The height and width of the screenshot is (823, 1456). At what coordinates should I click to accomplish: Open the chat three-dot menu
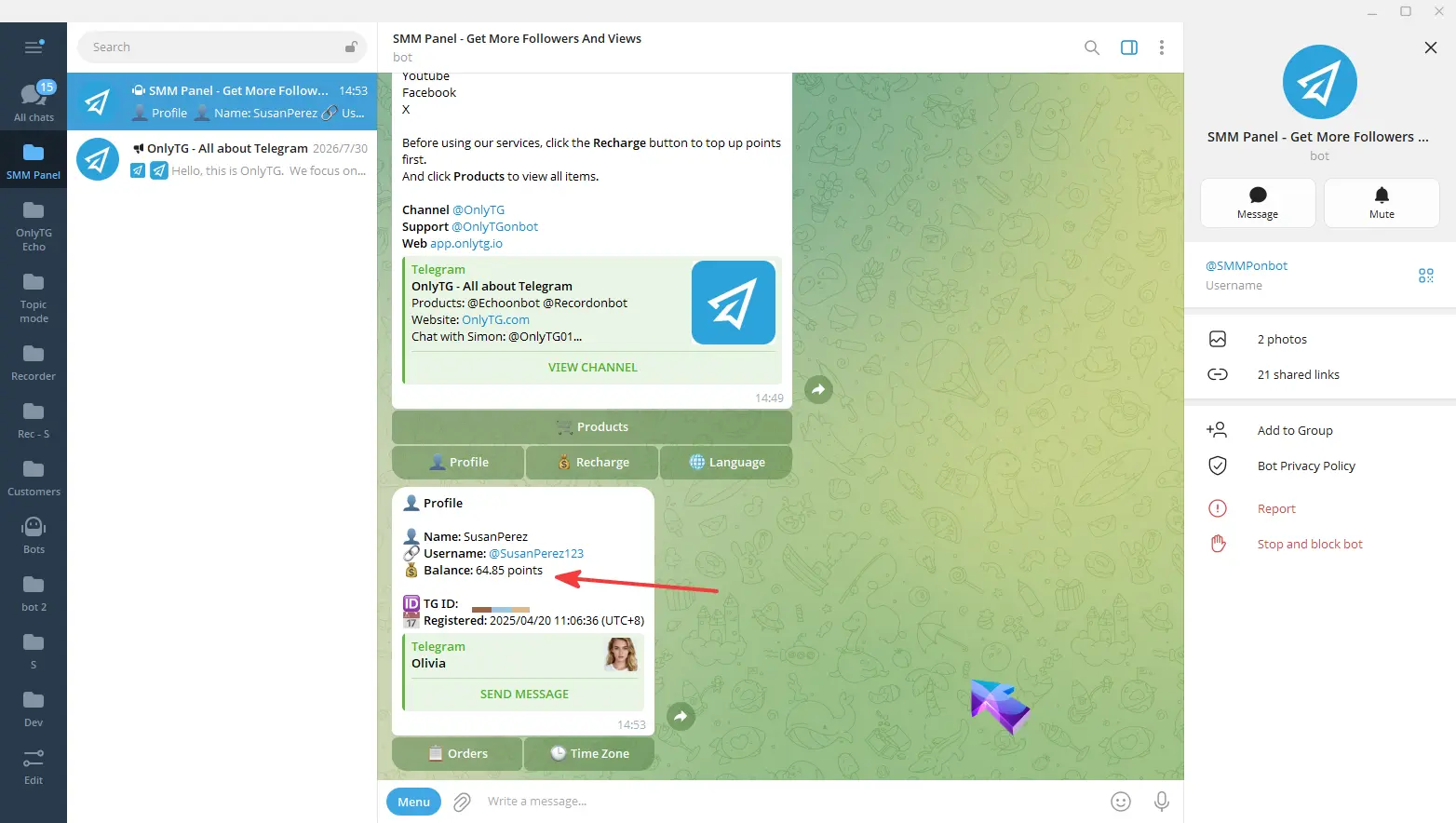pos(1162,47)
